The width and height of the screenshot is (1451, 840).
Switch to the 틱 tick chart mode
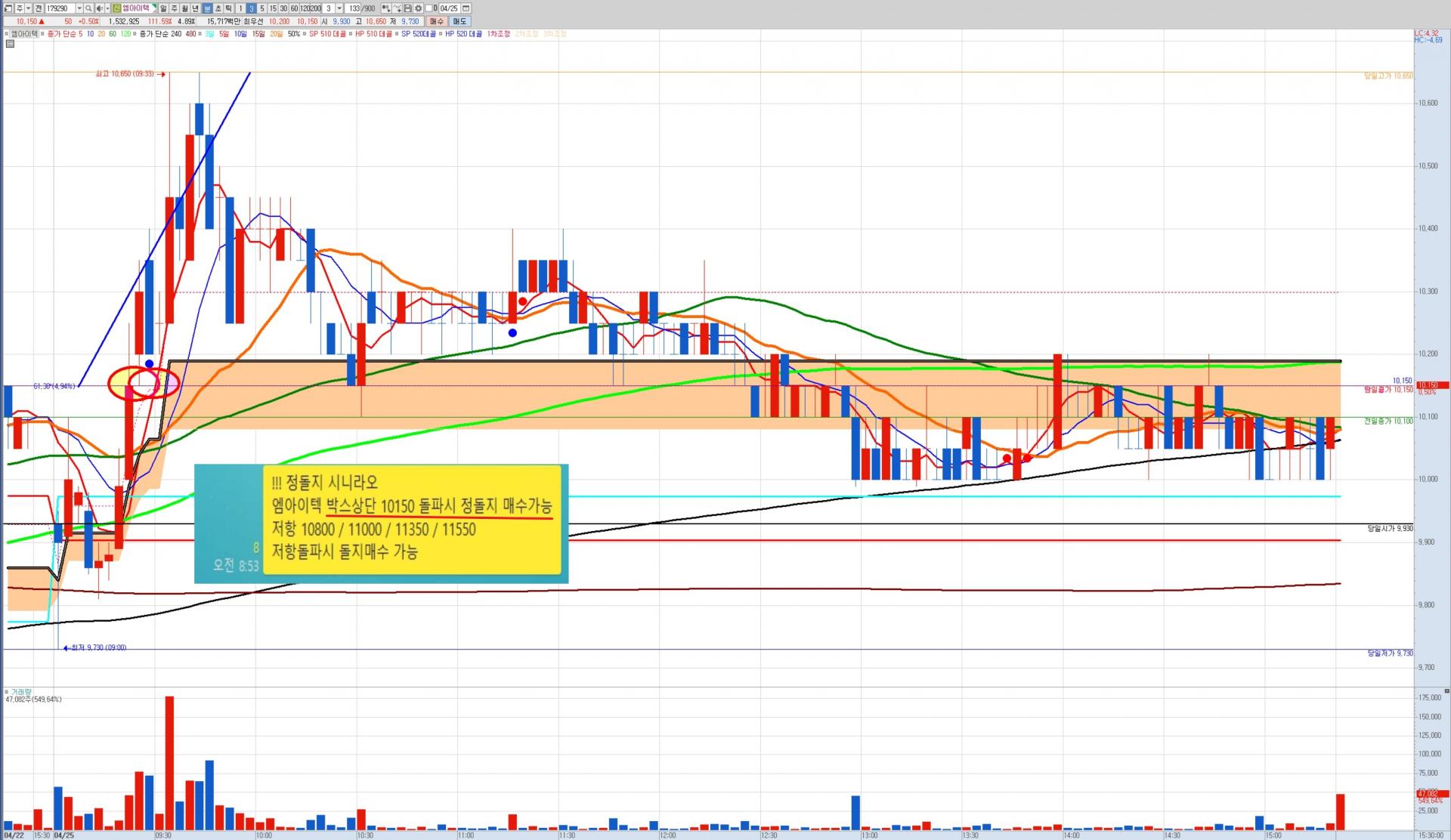[x=228, y=8]
